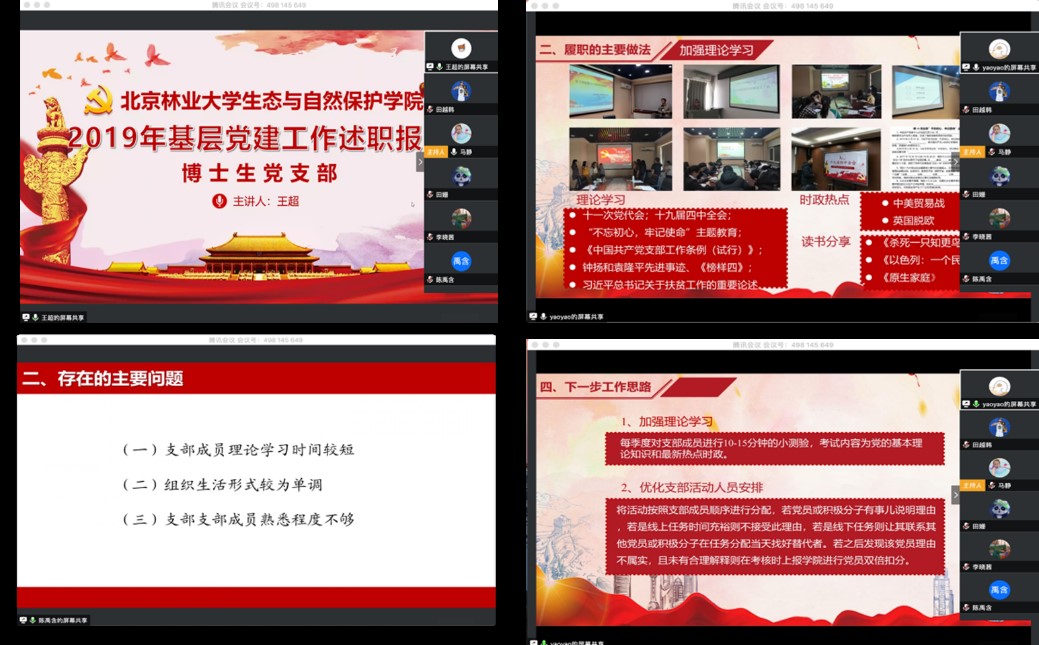Viewport: 1039px width, 645px height.
Task: Click 腾讯会议 title bar of bottom-left window
Action: pos(256,340)
